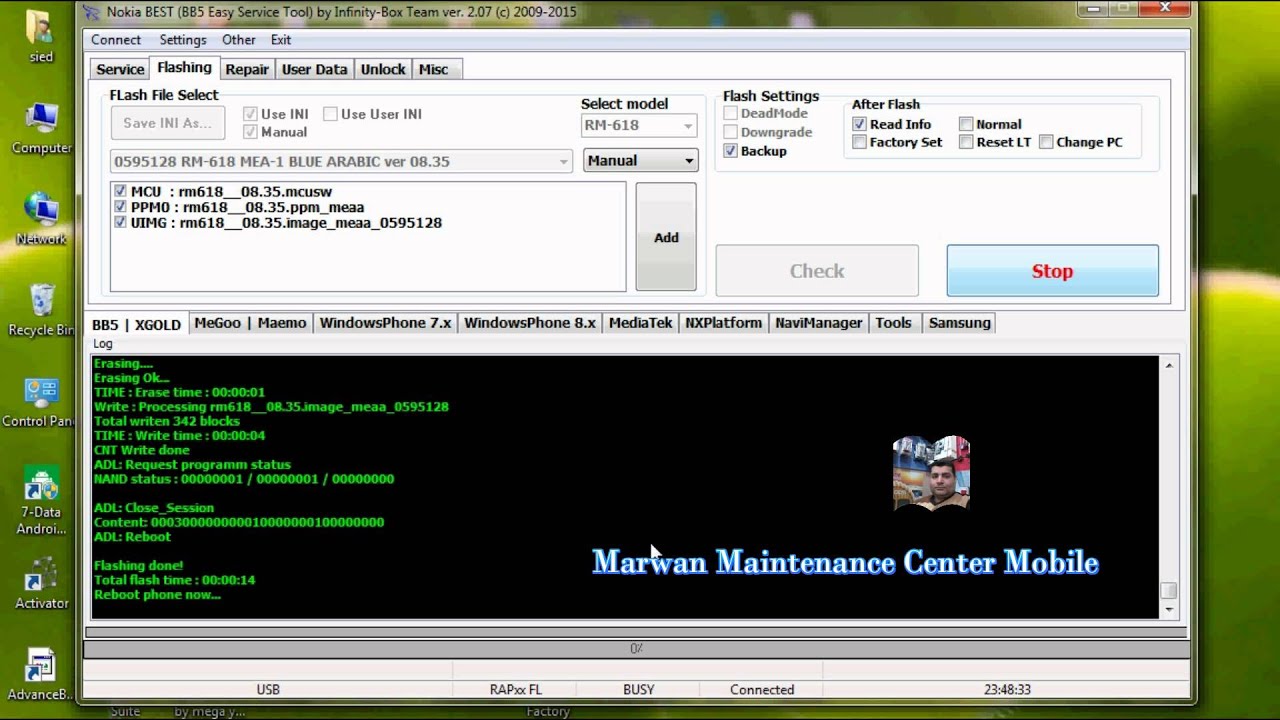1280x720 pixels.
Task: Toggle the Downgrade flash setting
Action: 731,132
